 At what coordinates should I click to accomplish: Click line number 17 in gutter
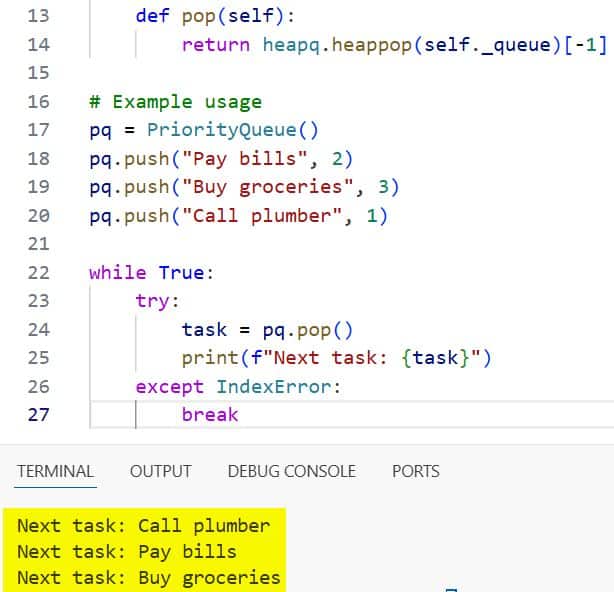[38, 130]
